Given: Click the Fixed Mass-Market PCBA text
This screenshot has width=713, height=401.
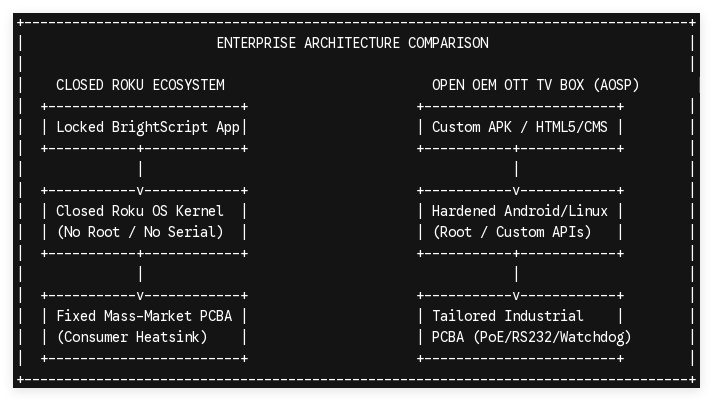Looking at the screenshot, I should (x=144, y=316).
